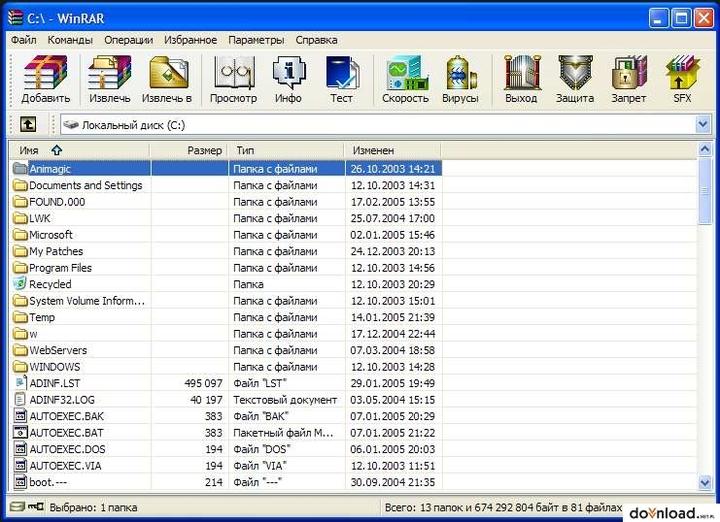The width and height of the screenshot is (720, 522).
Task: Click the Запрет (Lock) padlock icon
Action: pyautogui.click(x=629, y=78)
